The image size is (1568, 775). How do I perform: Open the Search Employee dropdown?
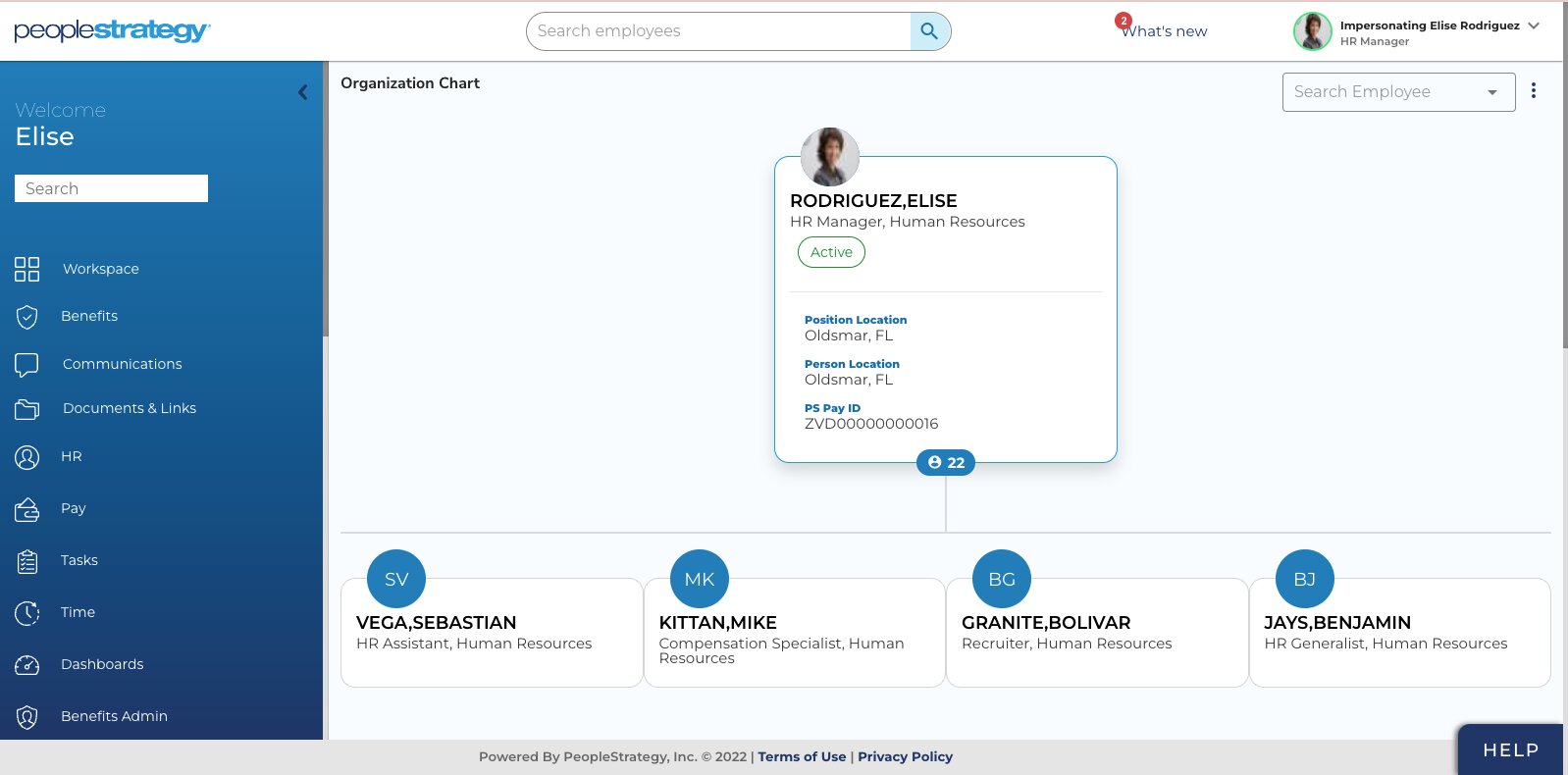1397,92
